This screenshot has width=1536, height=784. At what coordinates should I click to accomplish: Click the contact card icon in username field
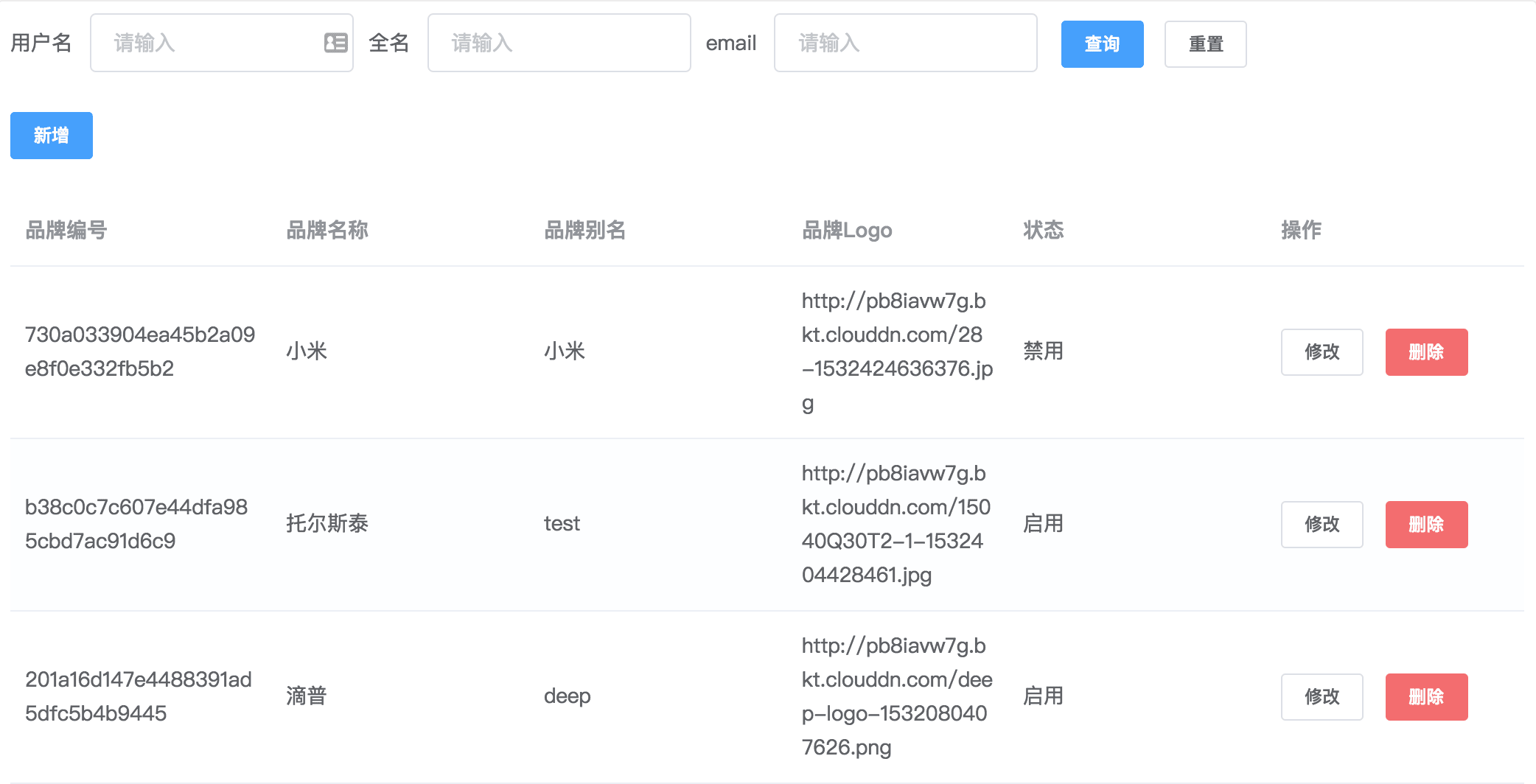(335, 43)
